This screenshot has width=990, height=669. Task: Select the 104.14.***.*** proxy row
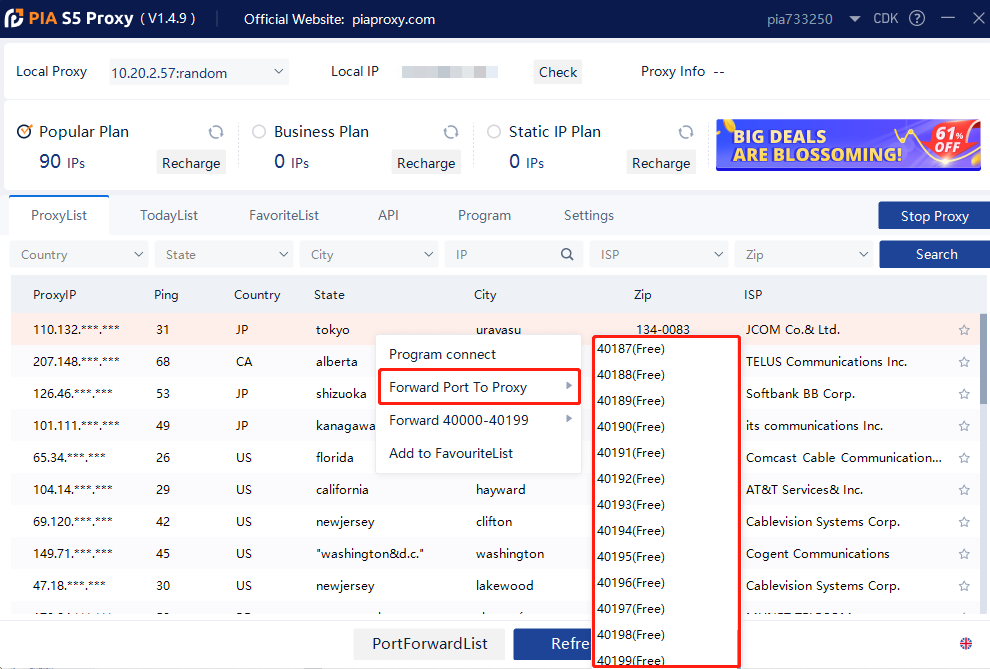pos(494,490)
